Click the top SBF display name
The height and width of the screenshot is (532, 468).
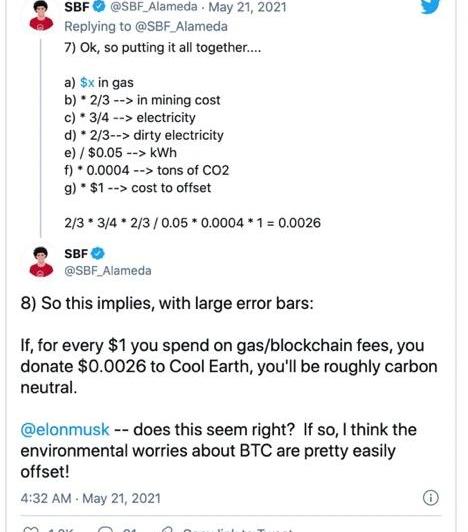(77, 7)
